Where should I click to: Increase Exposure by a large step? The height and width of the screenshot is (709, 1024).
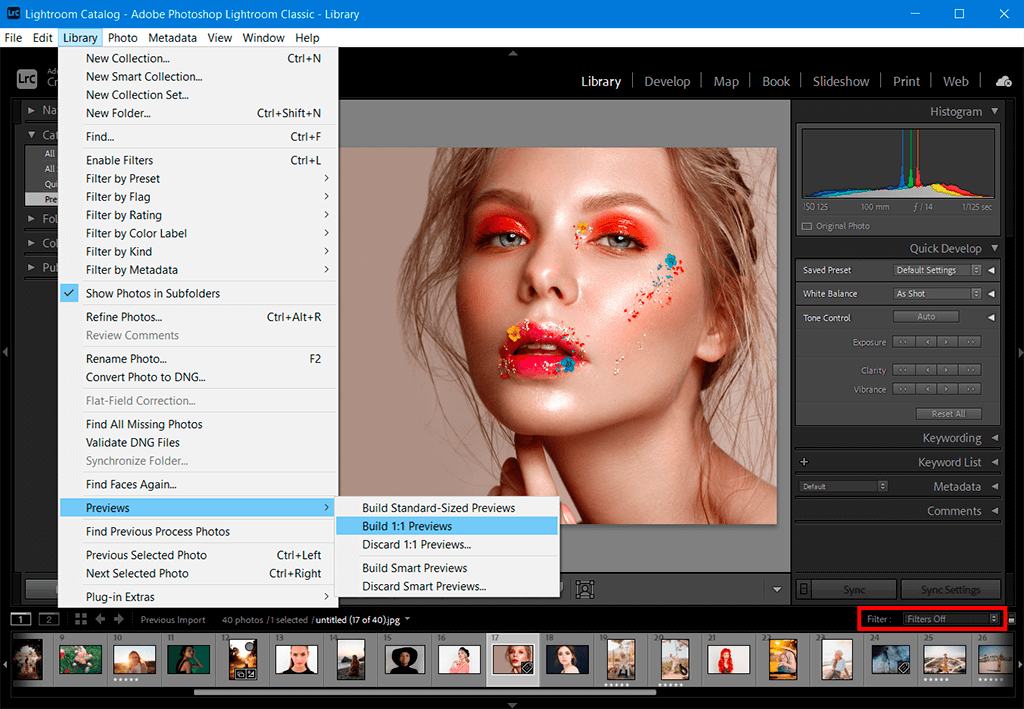click(970, 341)
